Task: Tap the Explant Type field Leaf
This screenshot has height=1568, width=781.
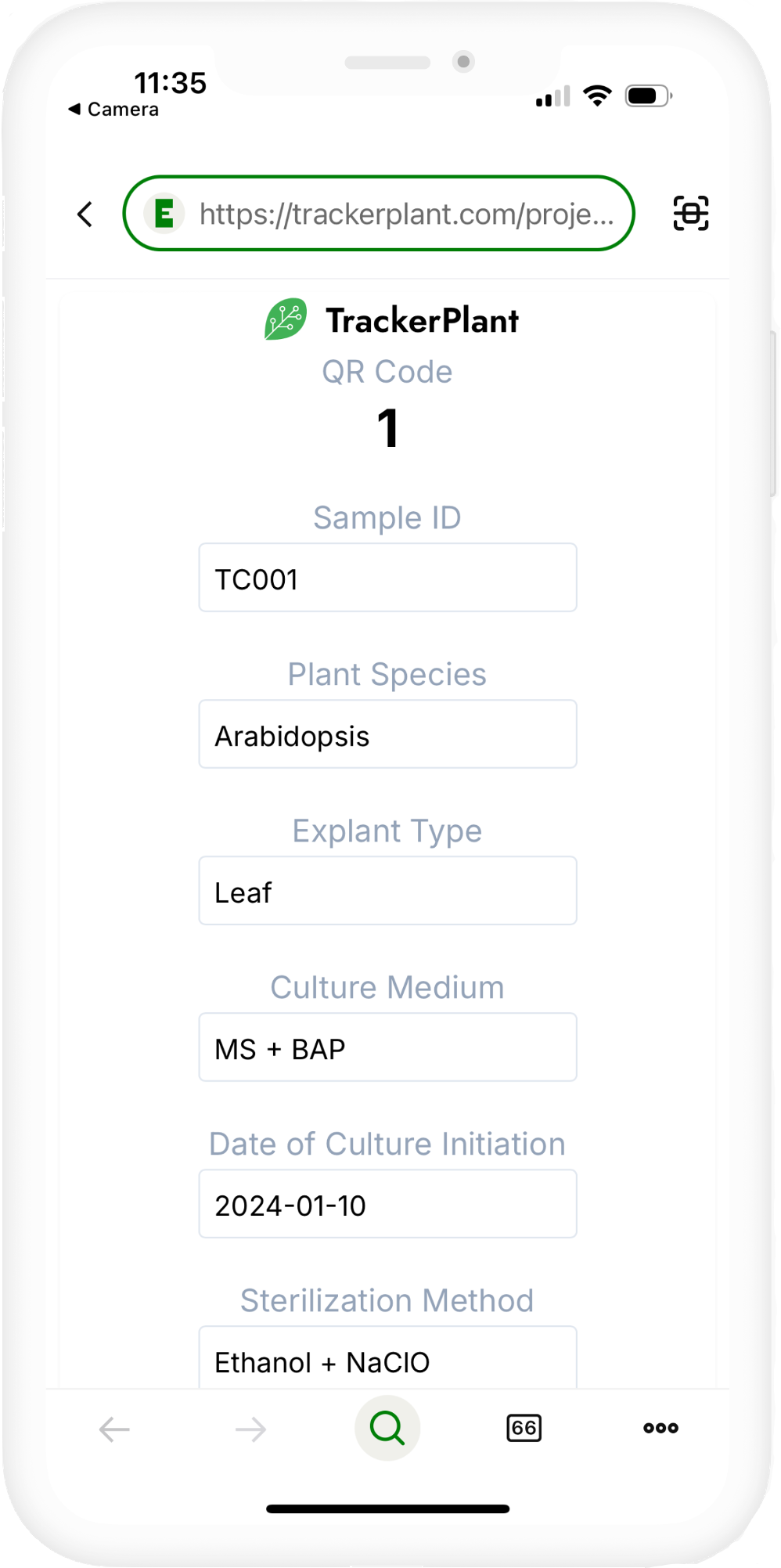Action: 387,891
